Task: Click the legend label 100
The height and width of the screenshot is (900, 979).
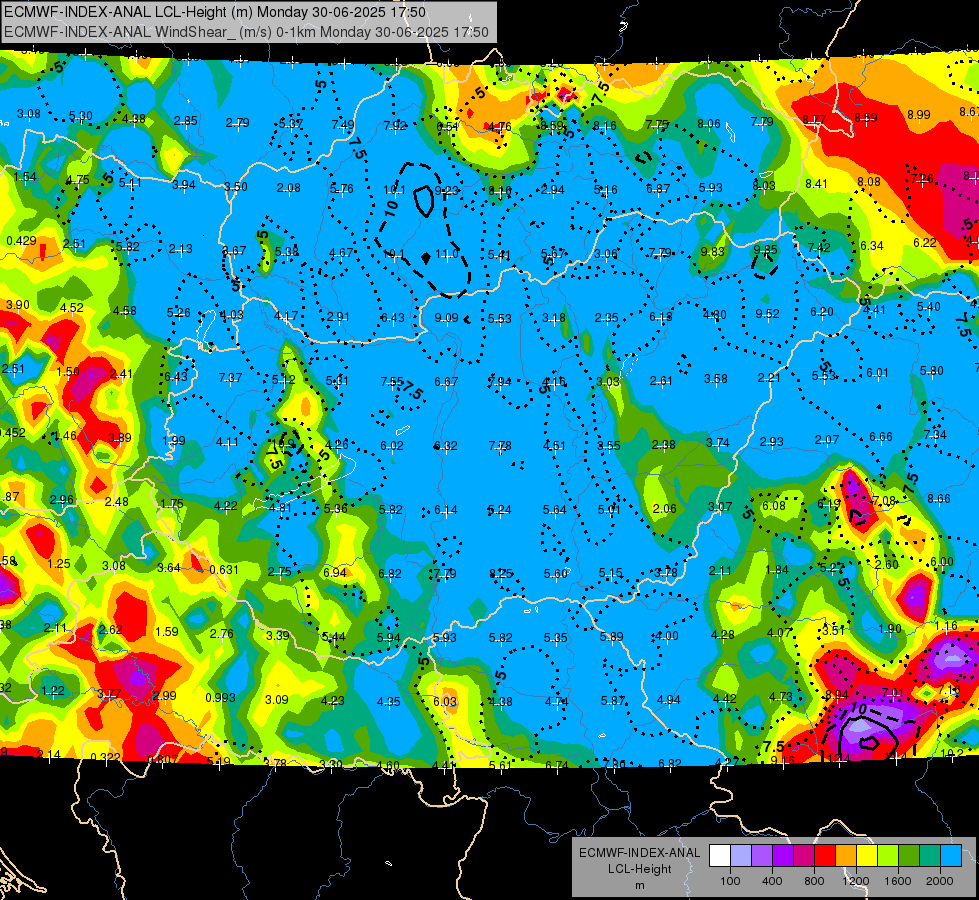Action: click(730, 881)
